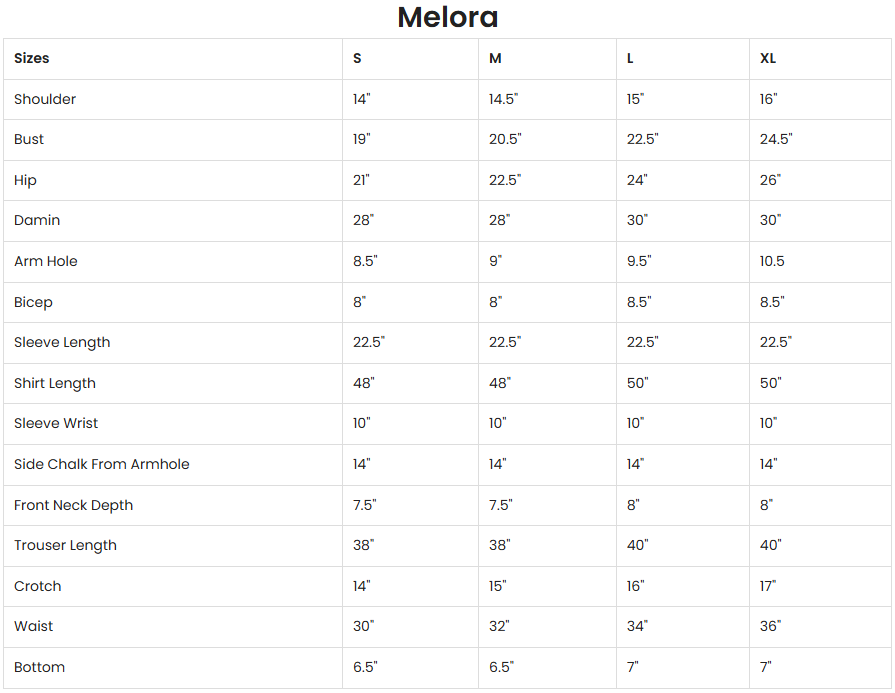Image resolution: width=895 pixels, height=693 pixels.
Task: Select Side Chalk From Armhole label
Action: tap(101, 464)
